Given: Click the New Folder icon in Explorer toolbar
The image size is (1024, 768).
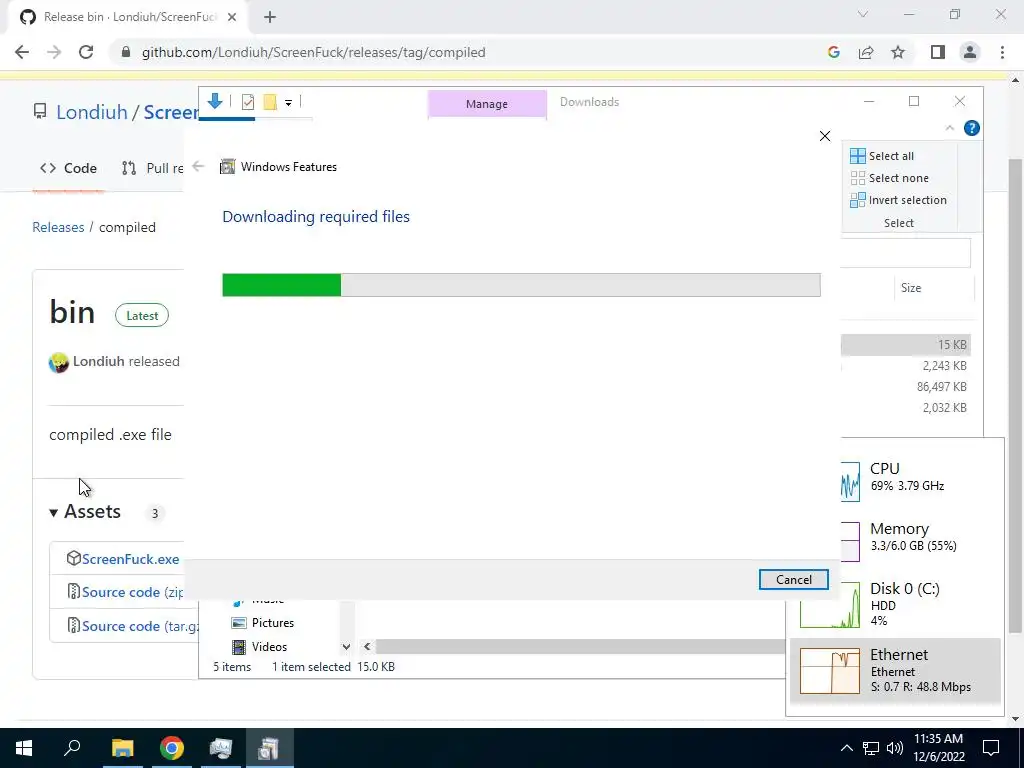Looking at the screenshot, I should pos(270,102).
